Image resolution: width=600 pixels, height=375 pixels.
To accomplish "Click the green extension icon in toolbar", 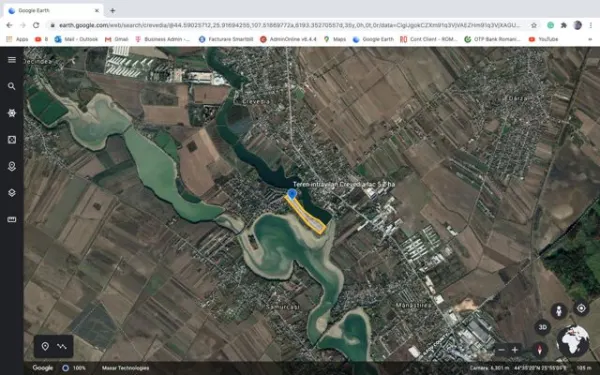I will (x=550, y=25).
